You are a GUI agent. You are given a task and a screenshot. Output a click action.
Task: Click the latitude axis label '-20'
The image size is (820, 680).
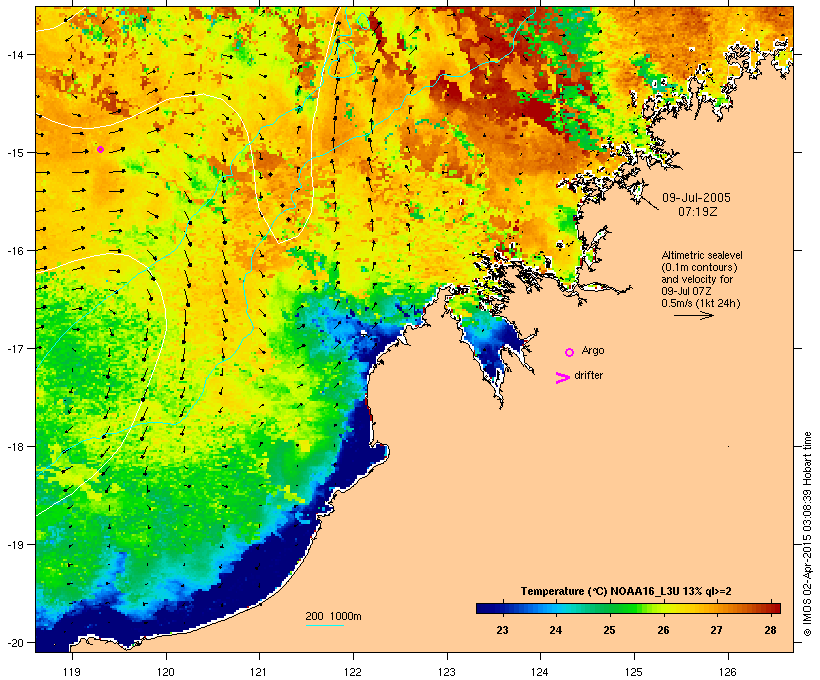pos(14,642)
